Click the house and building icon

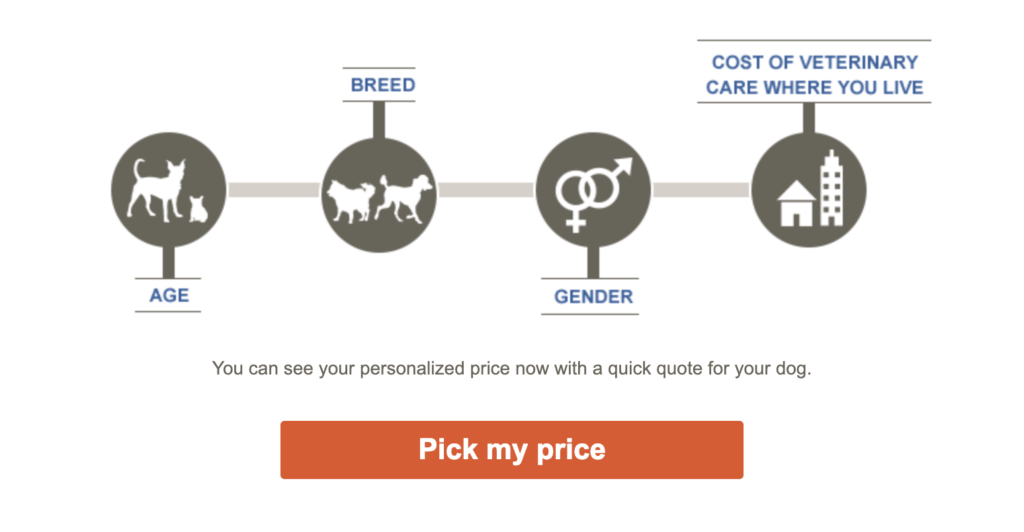click(808, 189)
